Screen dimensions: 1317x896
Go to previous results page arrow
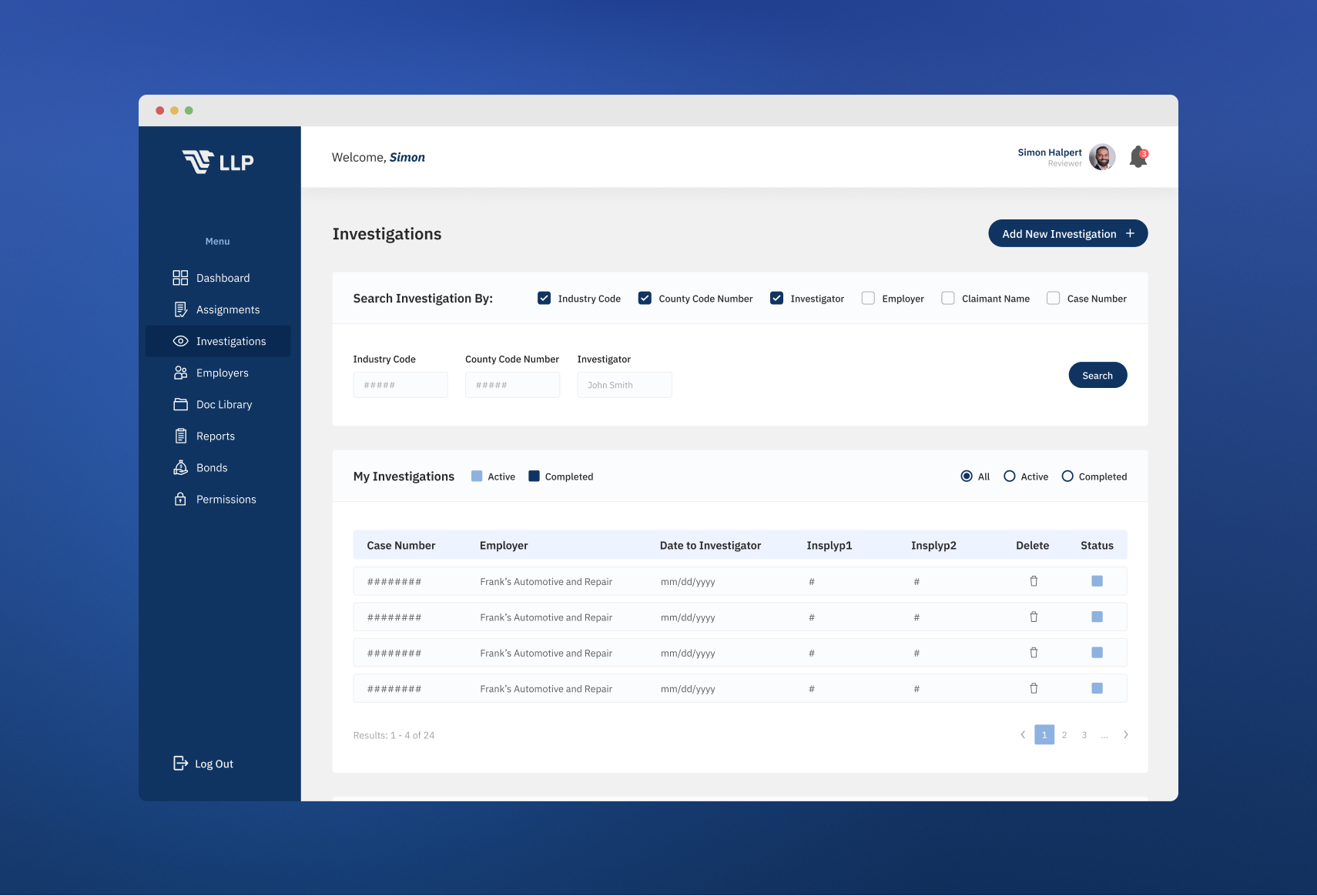(1023, 734)
